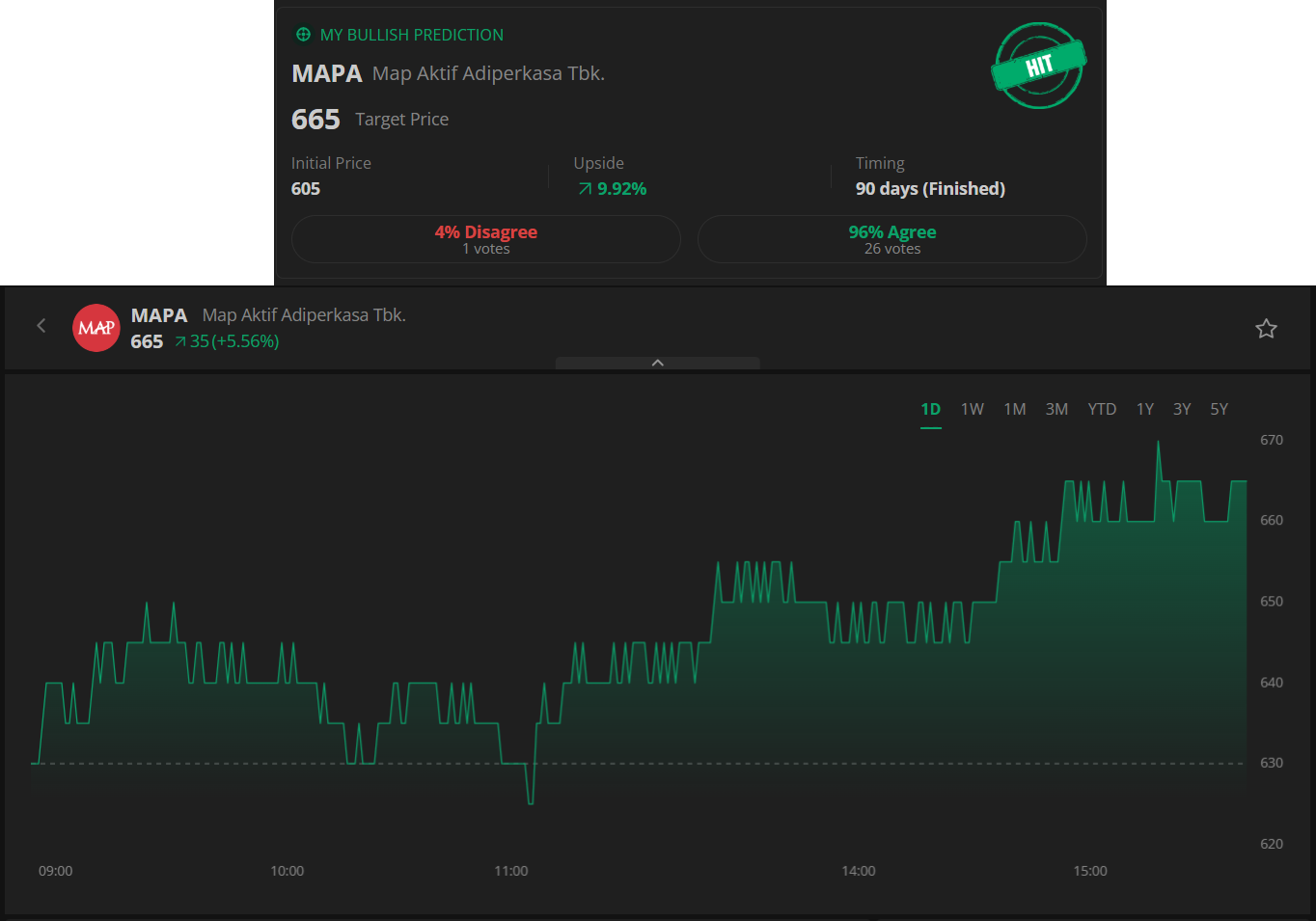
Task: Click the back arrow beside MAPA logo
Action: 41,326
